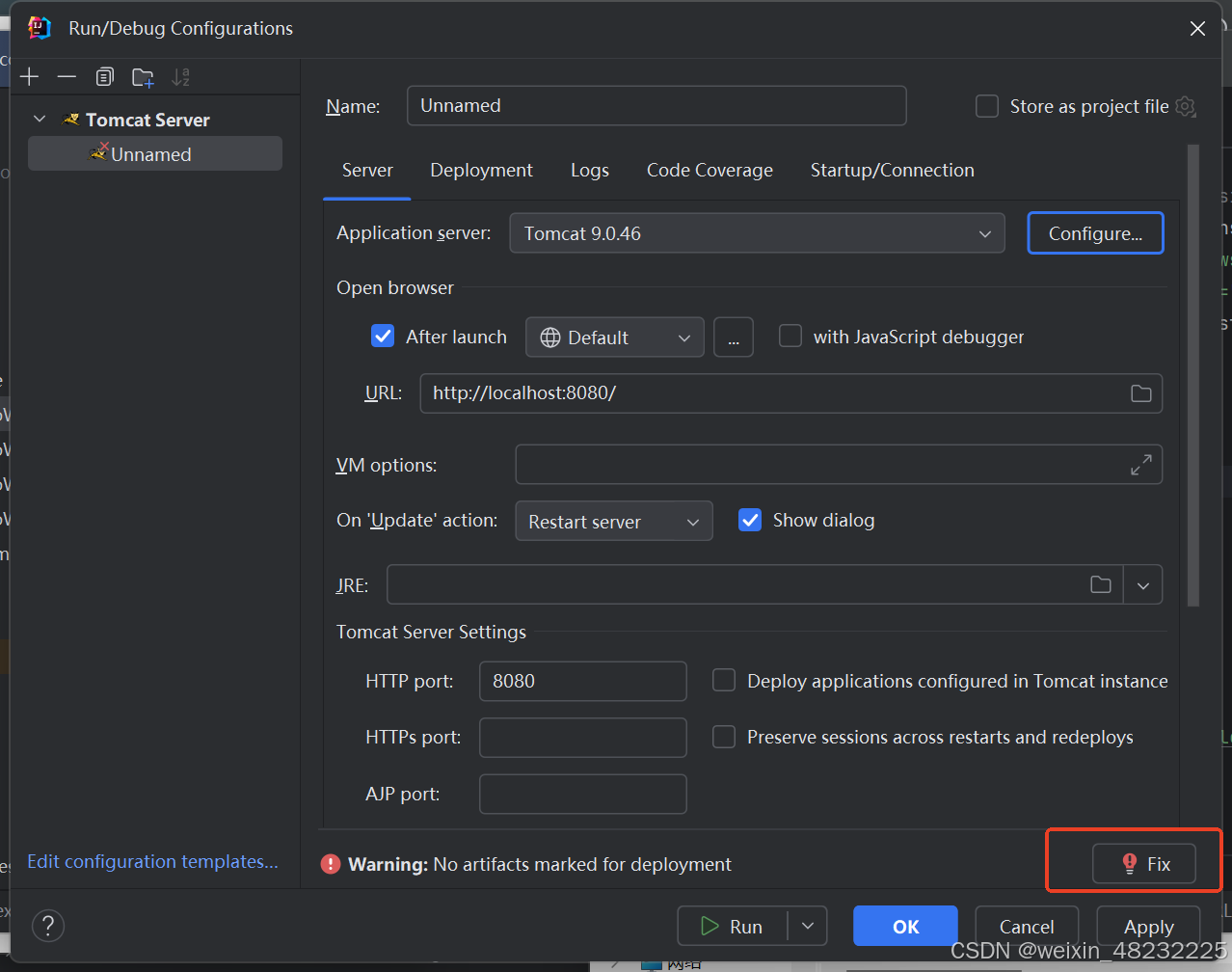Browse folder icon in JRE field

1101,584
